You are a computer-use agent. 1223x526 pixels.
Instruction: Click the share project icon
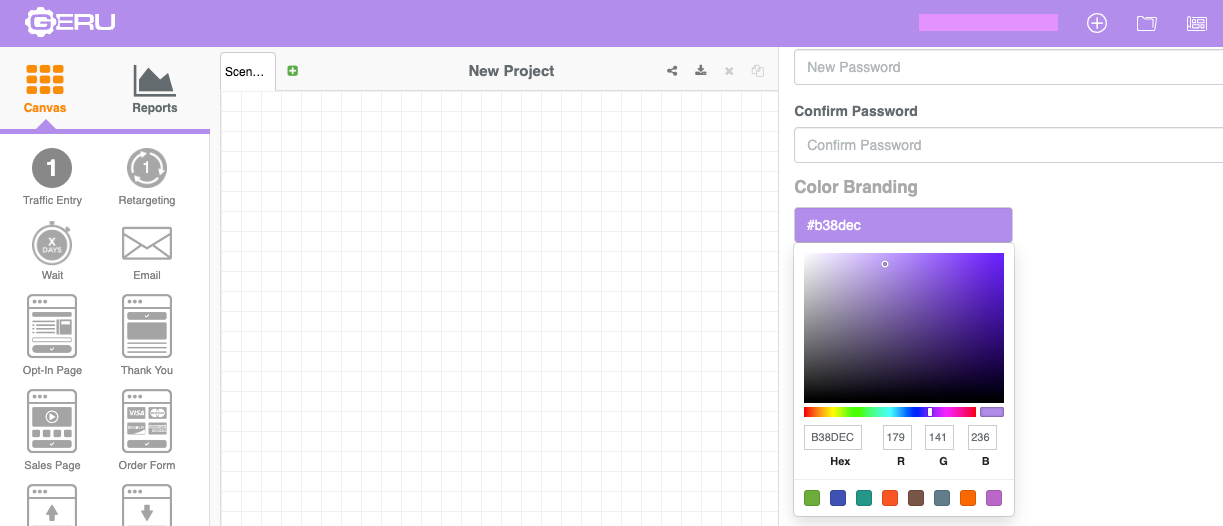coord(672,71)
